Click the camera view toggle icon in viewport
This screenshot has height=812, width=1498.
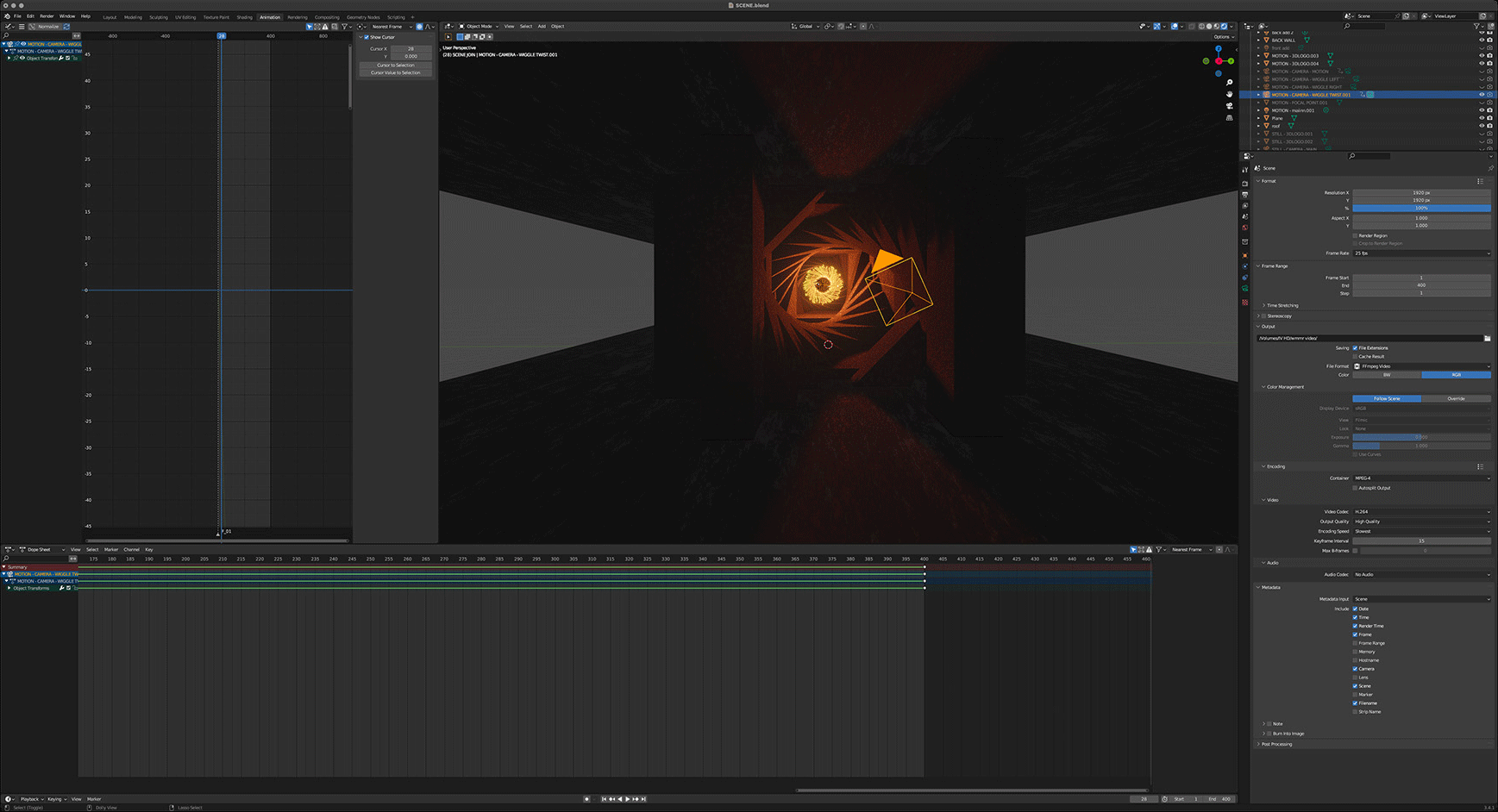[x=1229, y=106]
